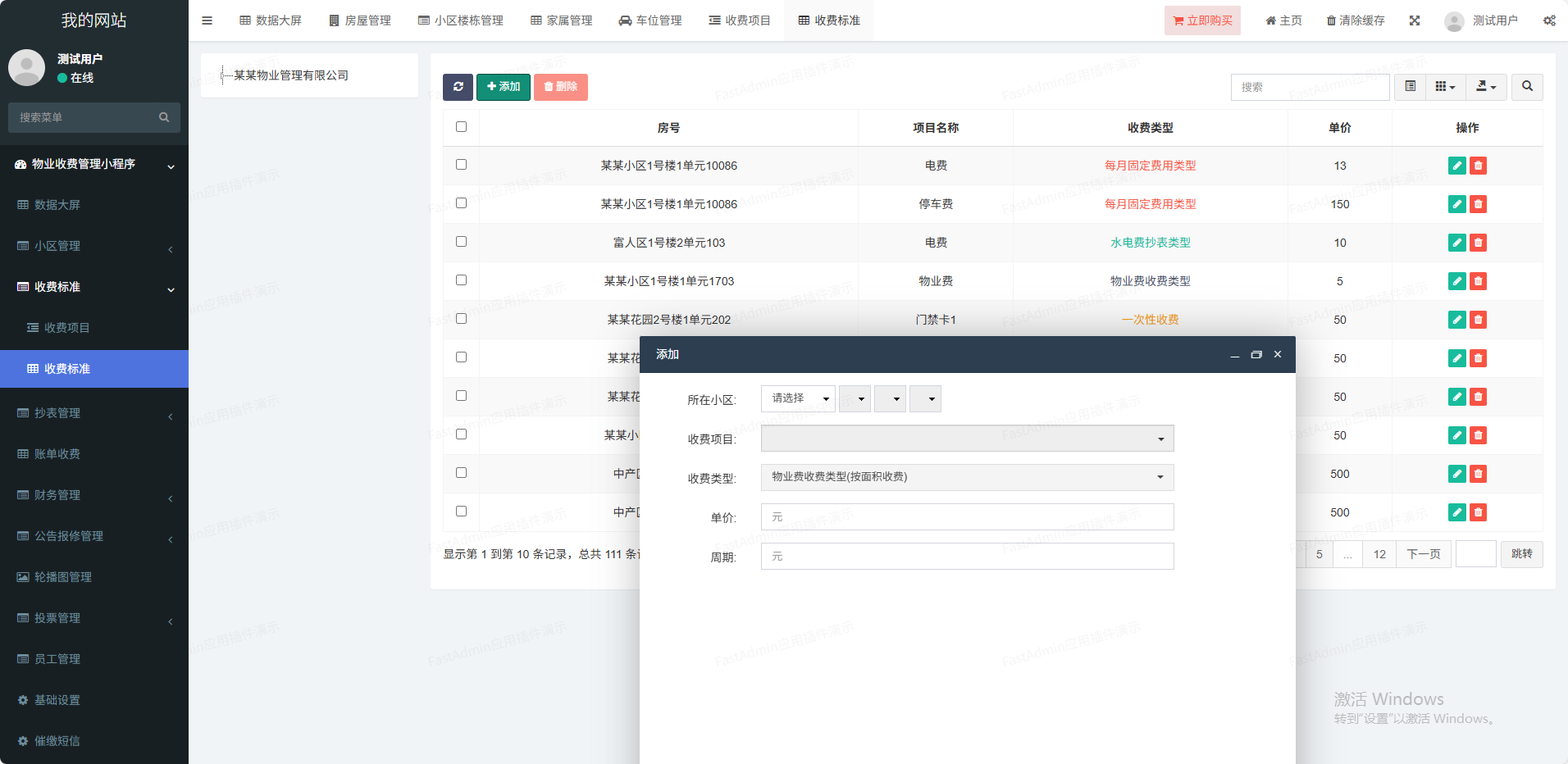Open 账单收费 in the sidebar menu

[x=57, y=454]
